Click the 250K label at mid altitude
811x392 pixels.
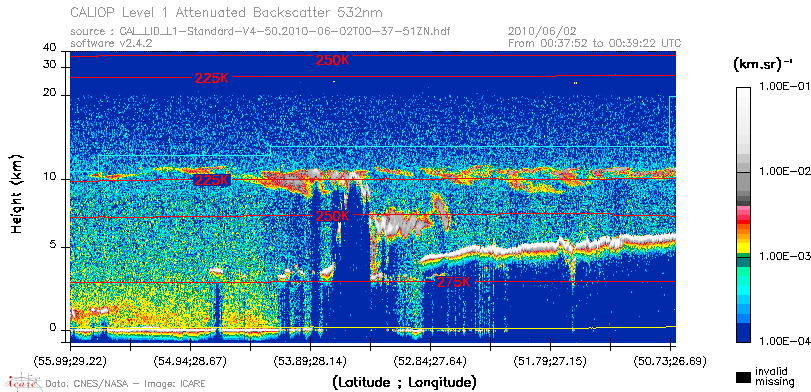point(332,216)
